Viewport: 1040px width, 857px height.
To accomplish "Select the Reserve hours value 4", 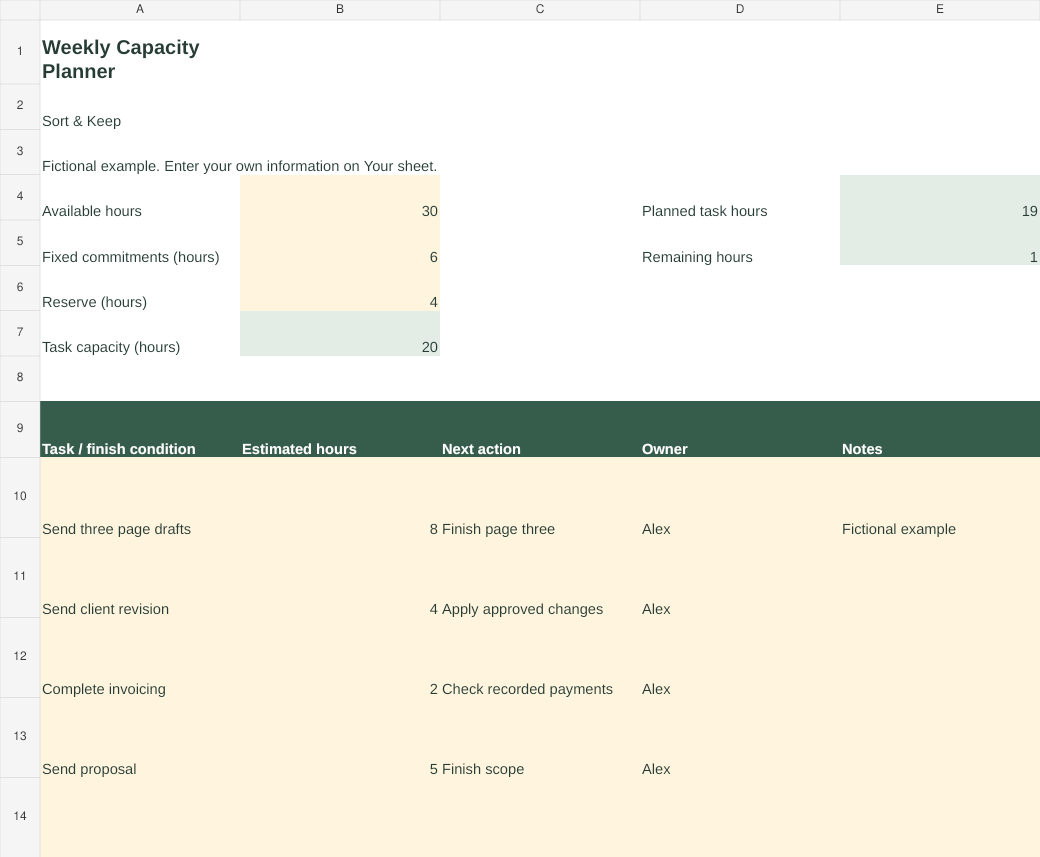I will [x=340, y=289].
